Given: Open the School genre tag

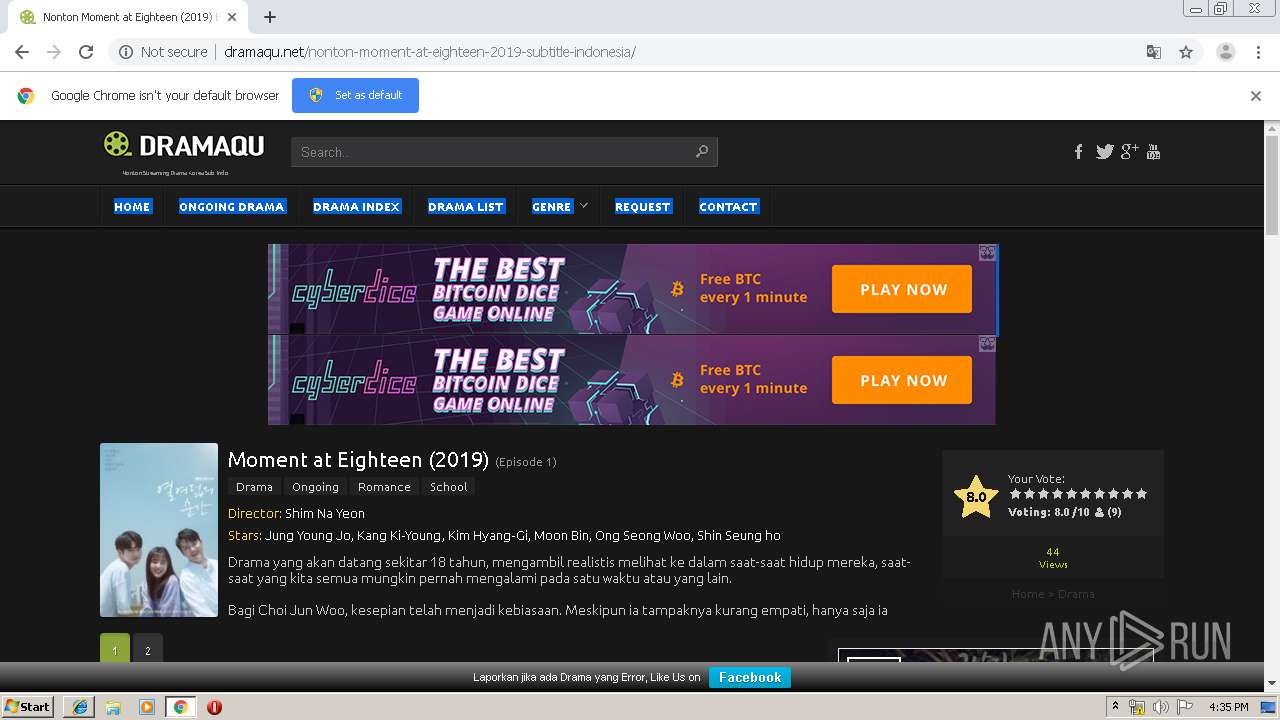Looking at the screenshot, I should (x=448, y=487).
